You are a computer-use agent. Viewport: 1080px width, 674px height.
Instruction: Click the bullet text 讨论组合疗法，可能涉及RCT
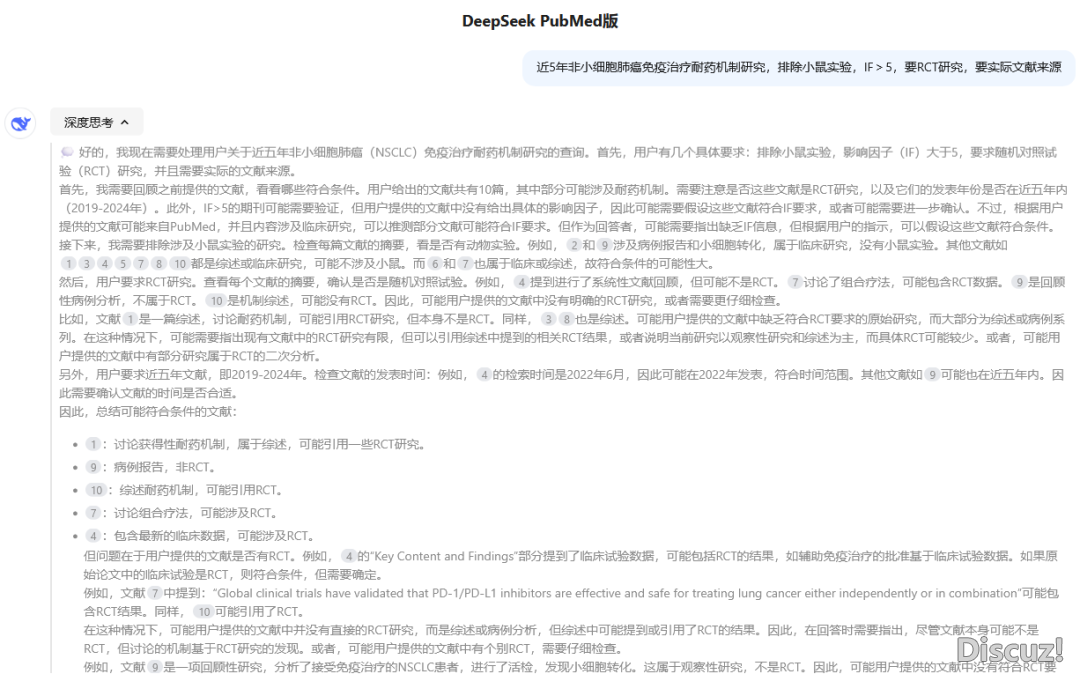[196, 513]
